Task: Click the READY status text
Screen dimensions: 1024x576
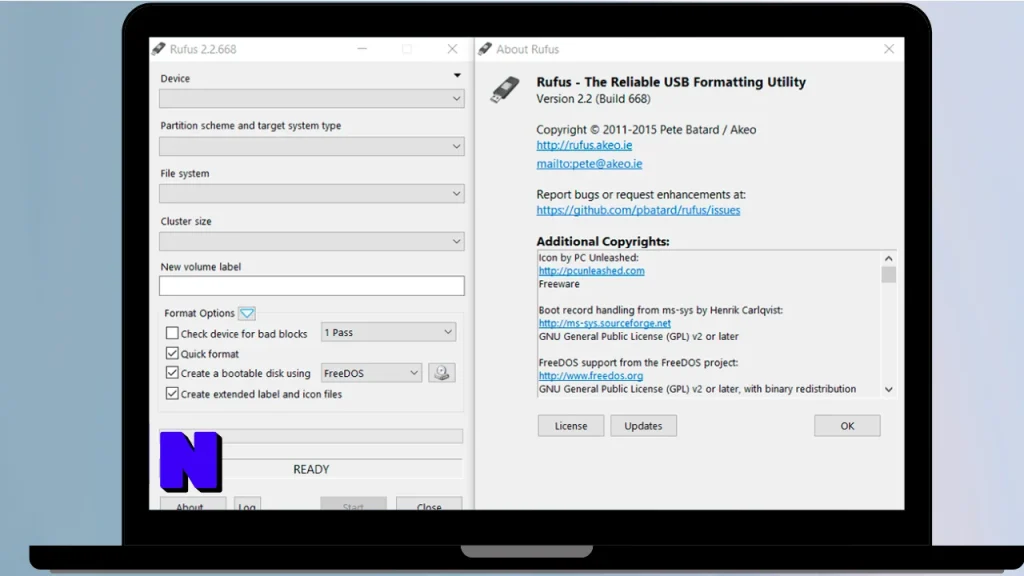Action: 311,469
